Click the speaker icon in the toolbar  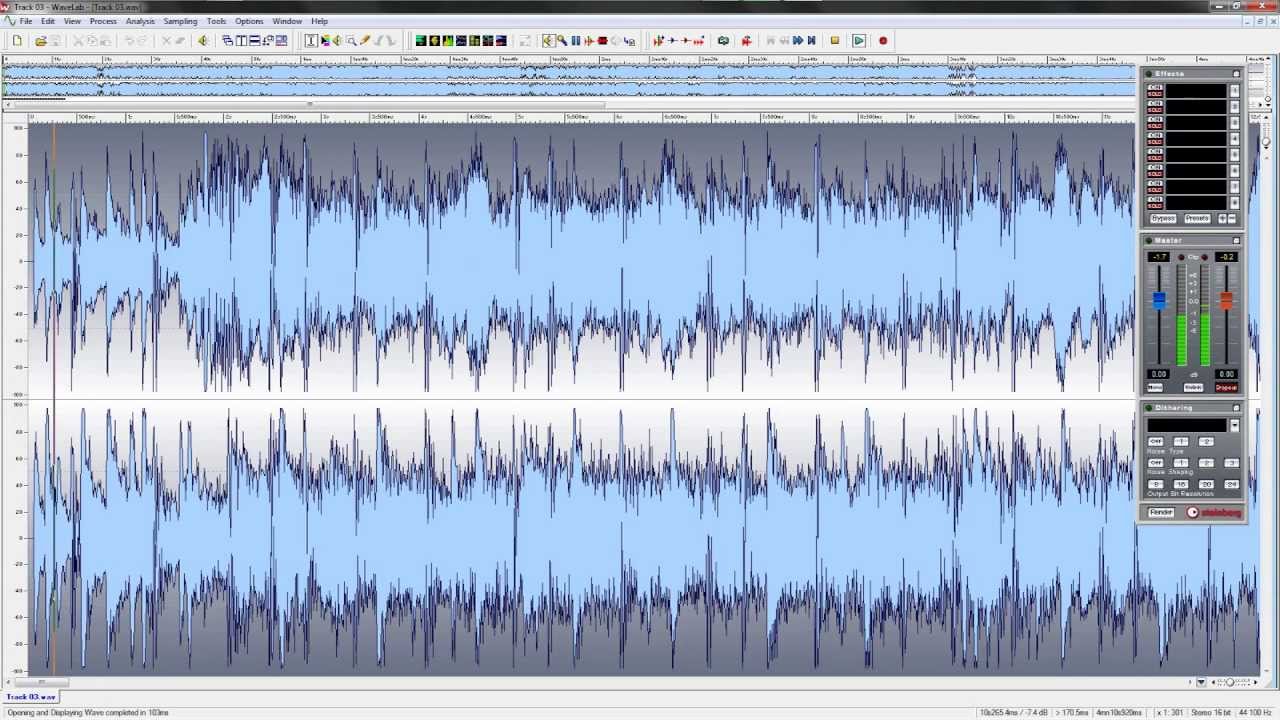point(203,41)
